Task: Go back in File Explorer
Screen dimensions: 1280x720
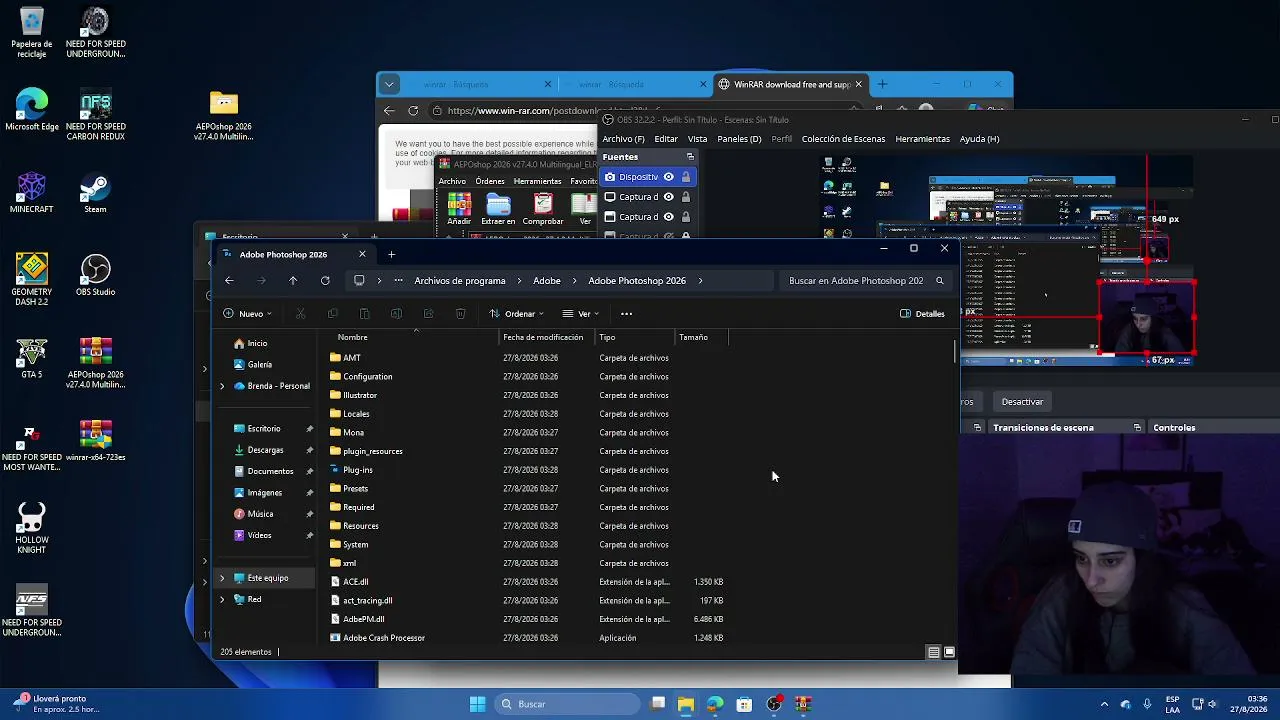Action: coord(229,281)
